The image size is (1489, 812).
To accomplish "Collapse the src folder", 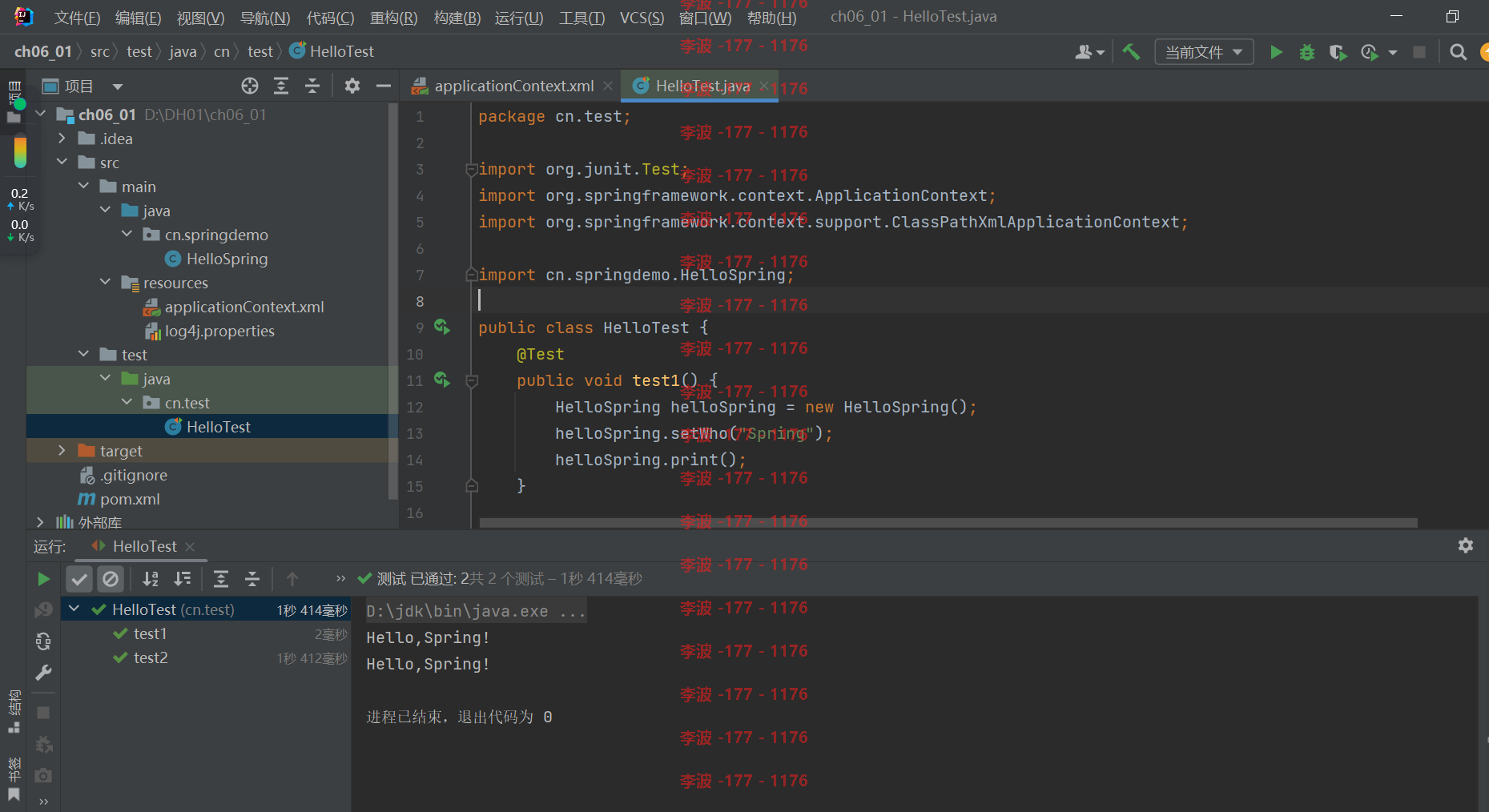I will click(62, 163).
